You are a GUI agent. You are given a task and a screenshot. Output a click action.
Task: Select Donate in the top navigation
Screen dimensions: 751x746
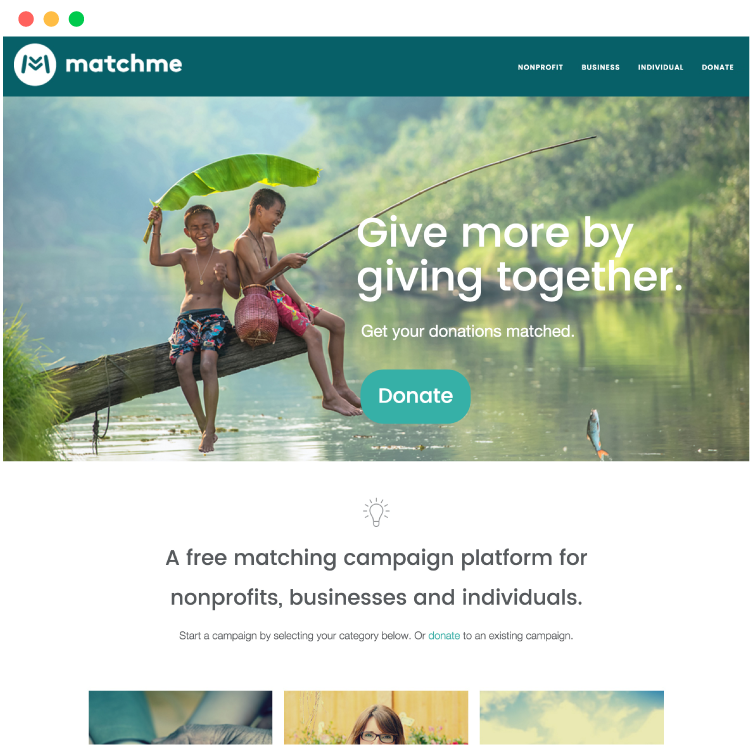717,68
